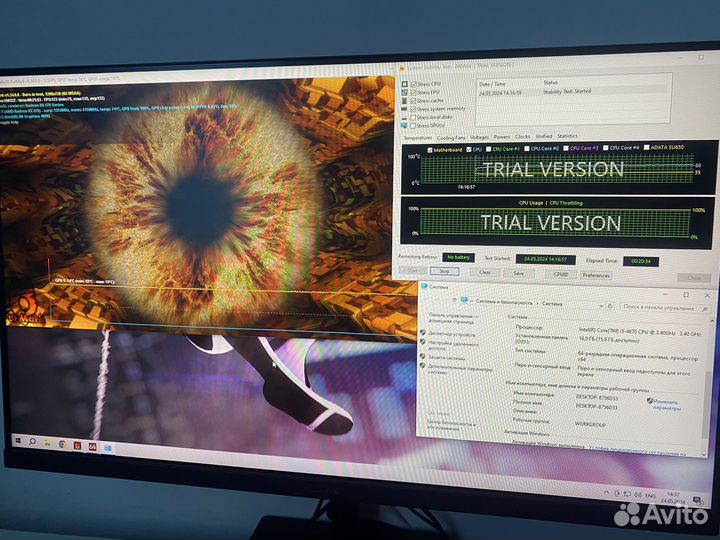The width and height of the screenshot is (720, 540).
Task: Click the scrollbar up arrow in System window
Action: [x=712, y=321]
